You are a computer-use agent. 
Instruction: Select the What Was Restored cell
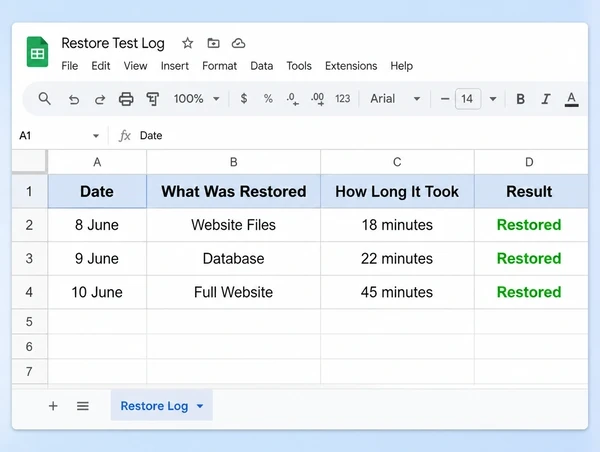pos(233,191)
